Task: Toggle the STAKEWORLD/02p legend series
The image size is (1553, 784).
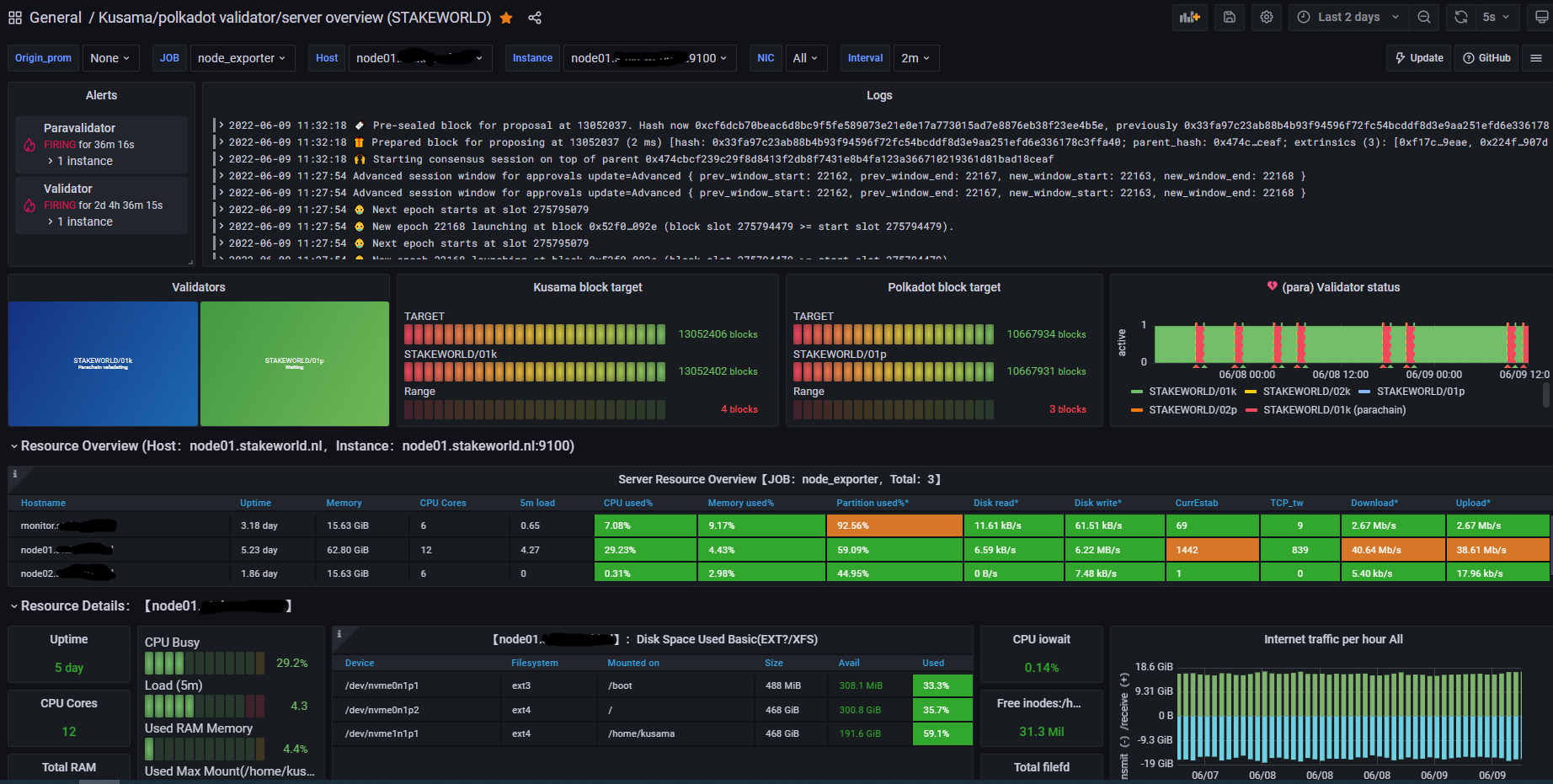Action: [x=1183, y=410]
